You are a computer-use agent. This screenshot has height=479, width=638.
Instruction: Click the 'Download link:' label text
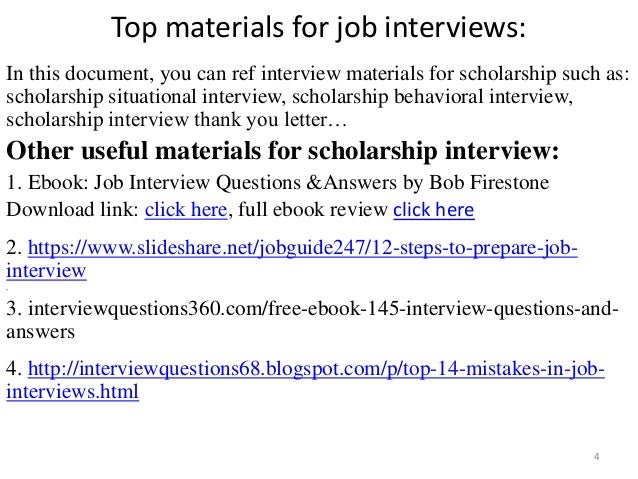pos(73,210)
